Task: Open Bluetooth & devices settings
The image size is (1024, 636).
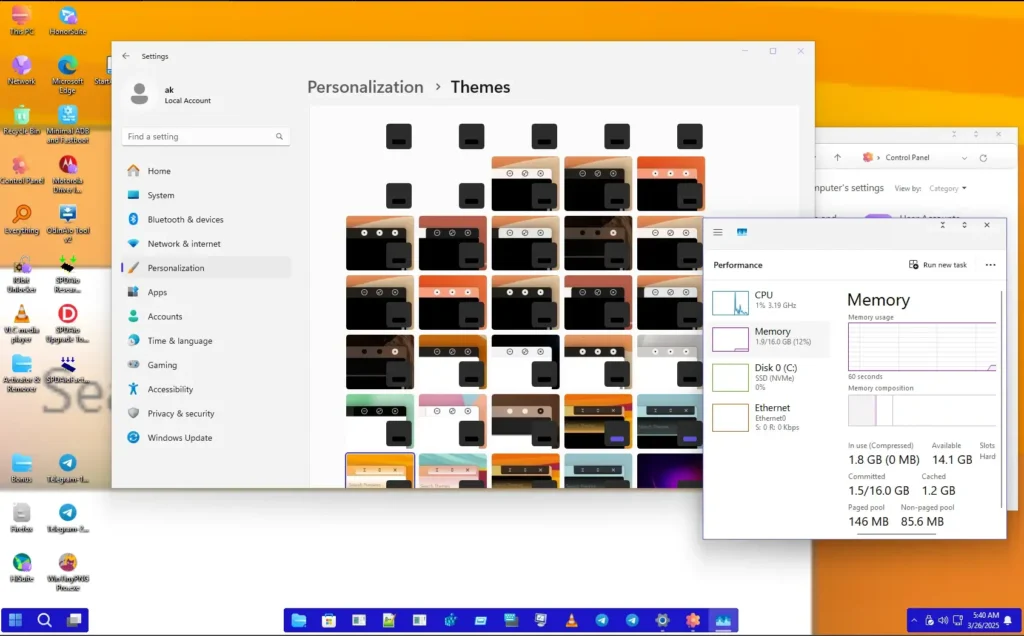Action: click(x=185, y=220)
